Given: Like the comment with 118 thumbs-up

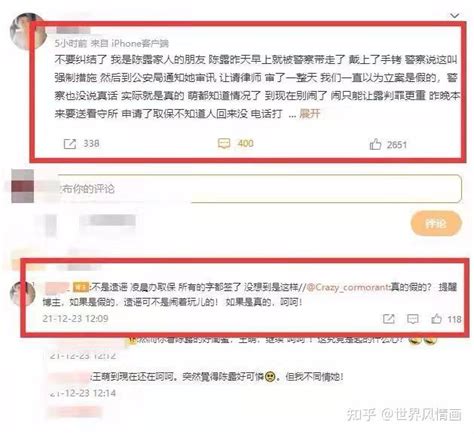Looking at the screenshot, I should pos(436,319).
